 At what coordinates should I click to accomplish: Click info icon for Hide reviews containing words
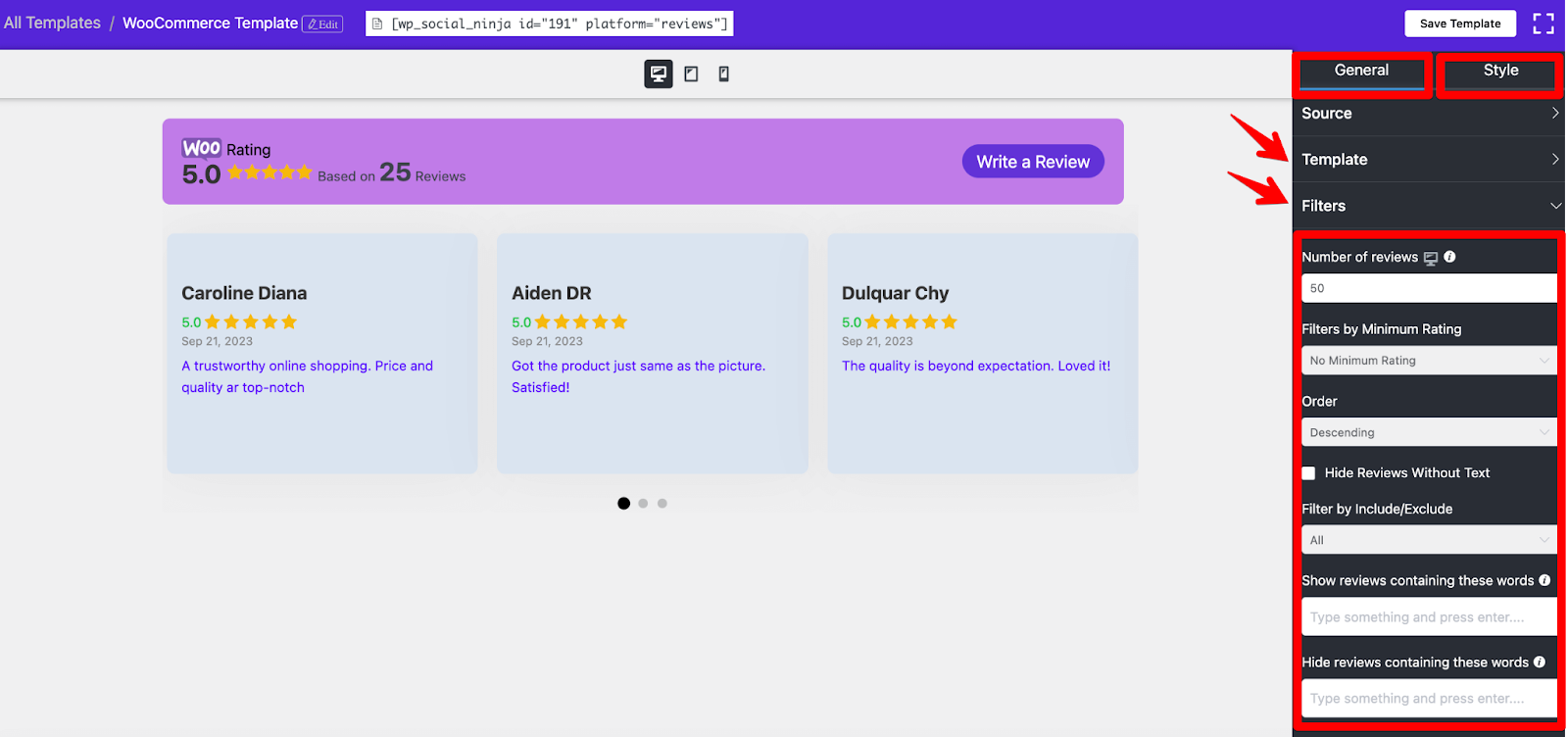point(1540,662)
